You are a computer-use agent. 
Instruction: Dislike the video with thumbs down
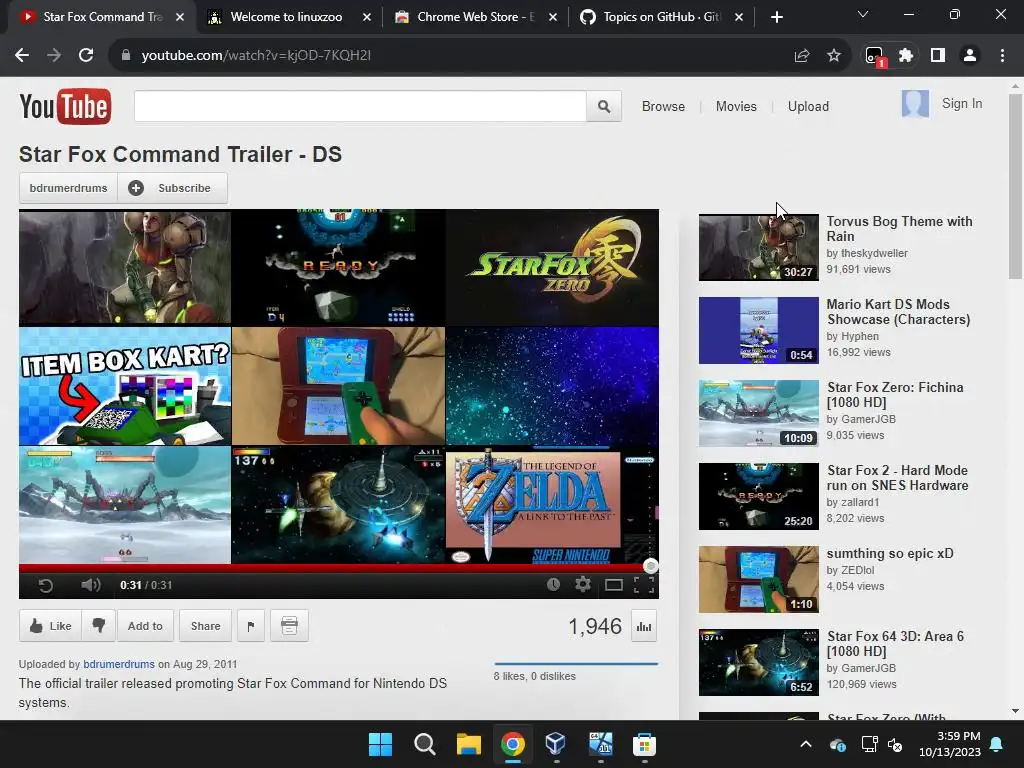pos(99,626)
